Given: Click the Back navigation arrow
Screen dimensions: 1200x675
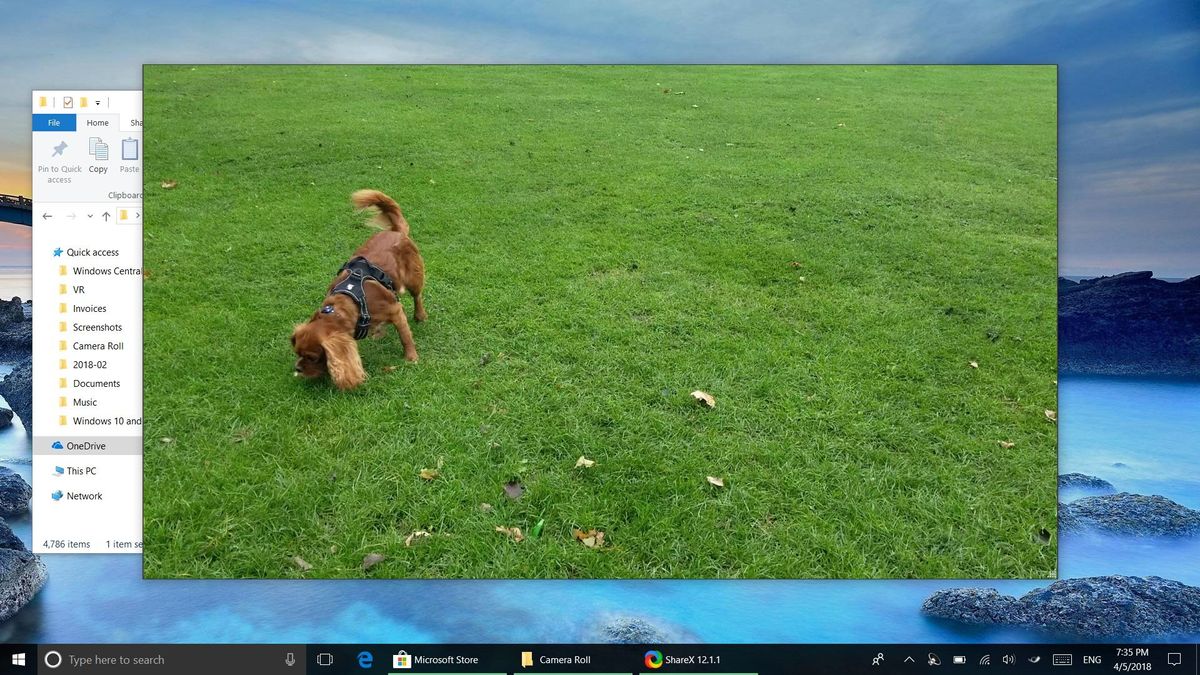Looking at the screenshot, I should (47, 215).
